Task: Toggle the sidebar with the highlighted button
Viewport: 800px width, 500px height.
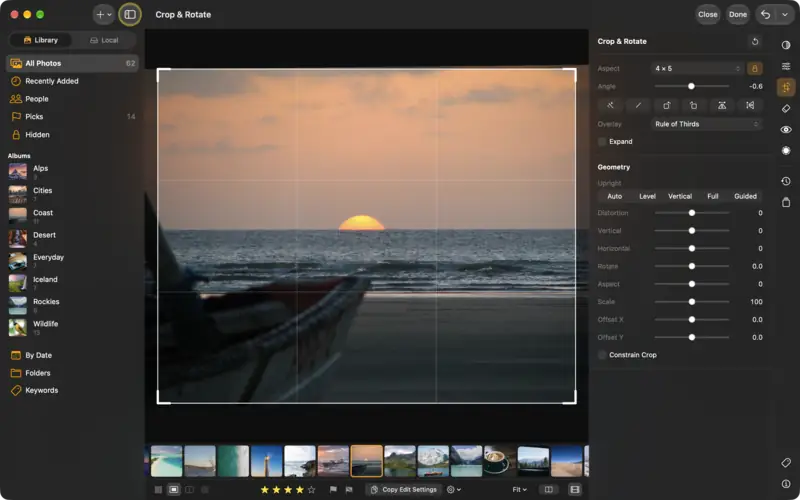Action: tap(130, 14)
